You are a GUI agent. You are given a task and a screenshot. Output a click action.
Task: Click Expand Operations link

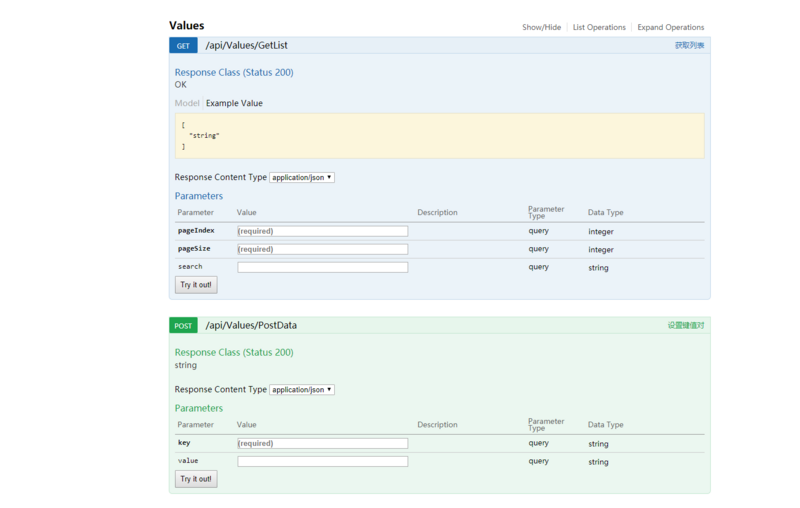(670, 28)
